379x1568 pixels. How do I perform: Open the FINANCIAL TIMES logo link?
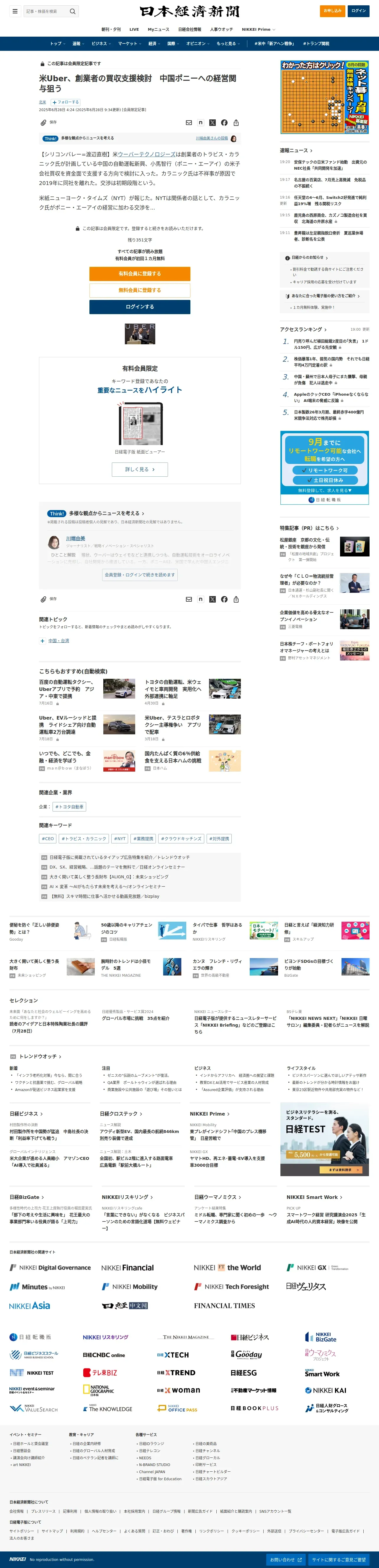click(225, 1306)
